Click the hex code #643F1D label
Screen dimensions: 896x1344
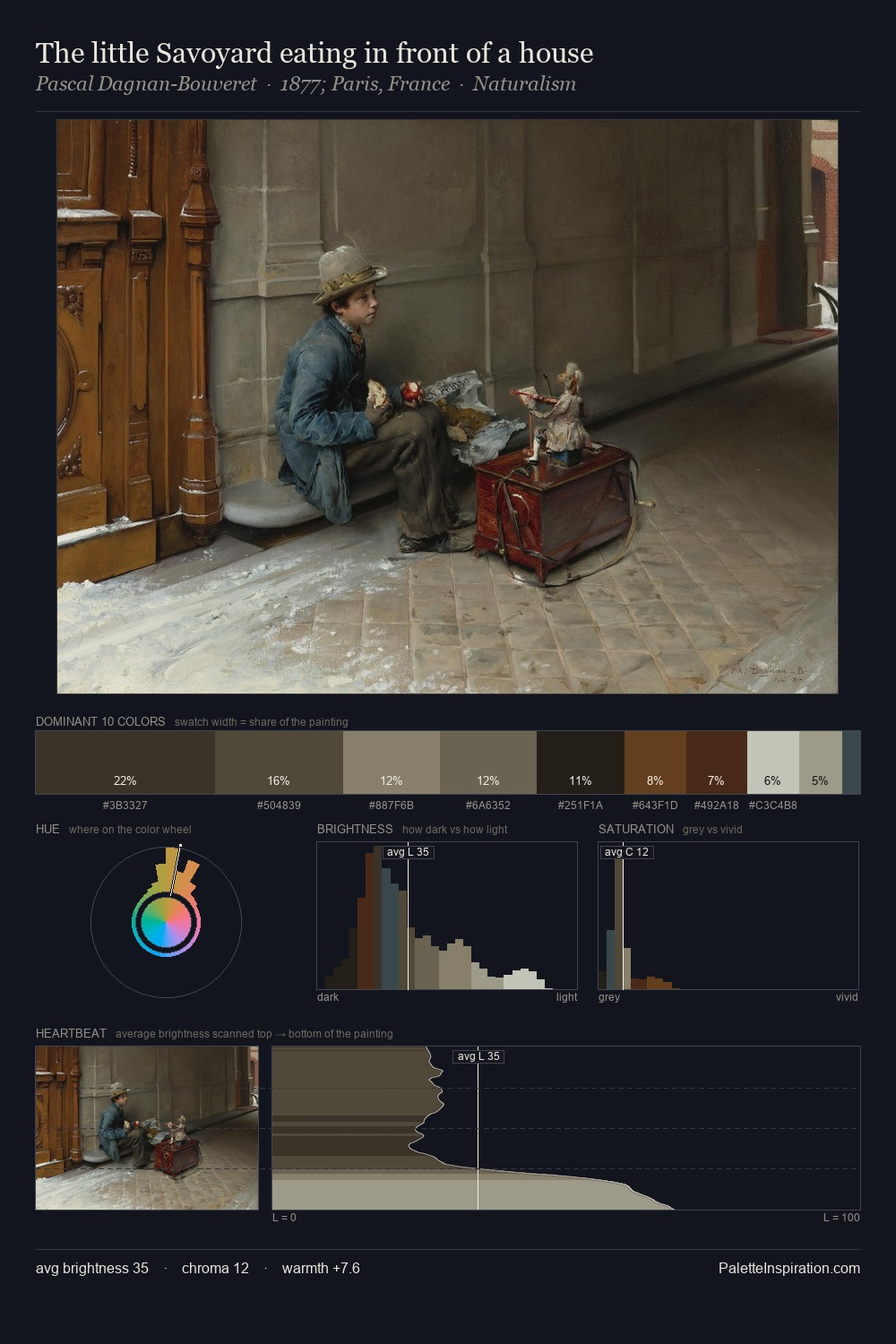pos(655,806)
